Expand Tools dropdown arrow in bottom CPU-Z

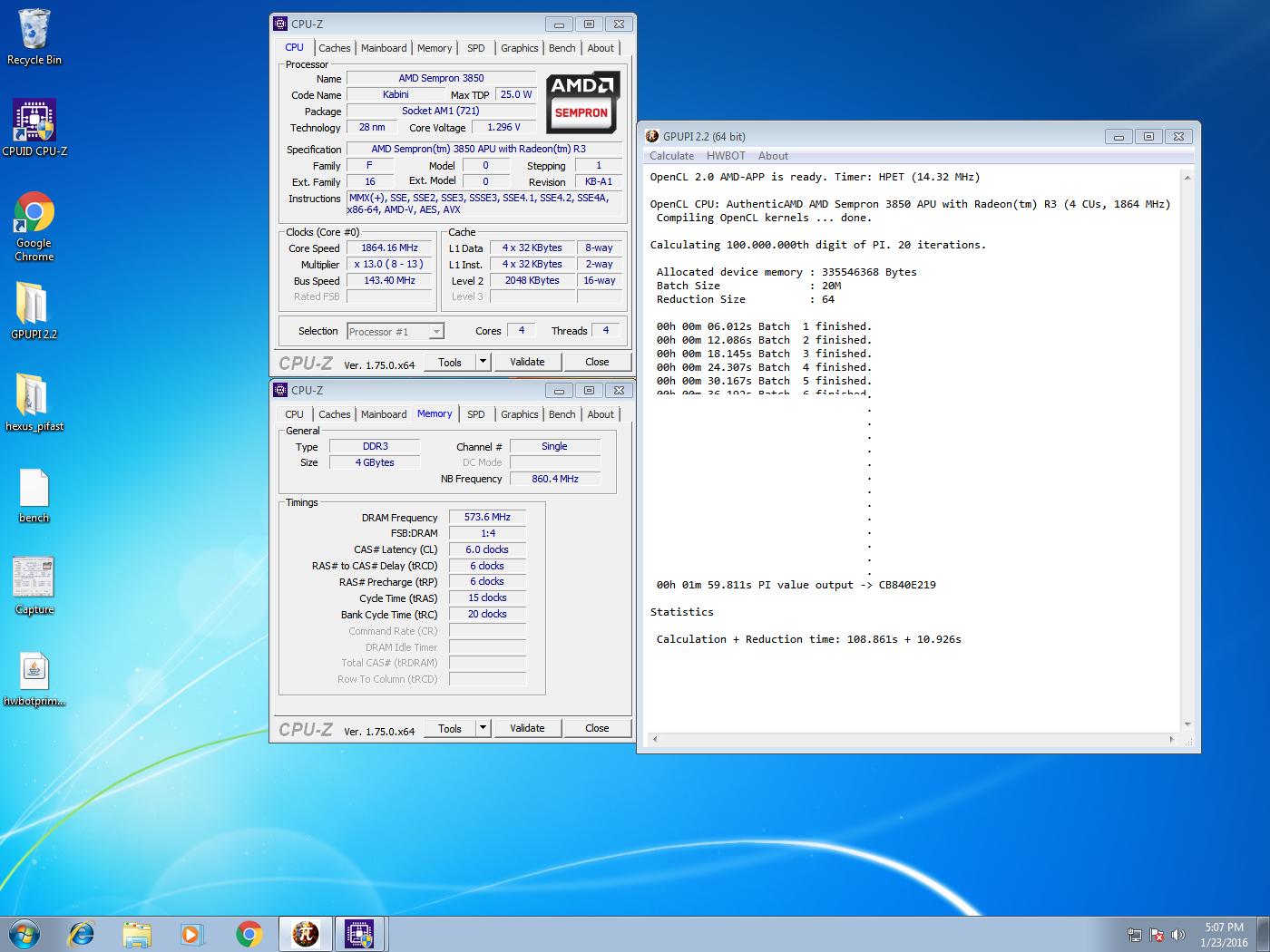(483, 728)
